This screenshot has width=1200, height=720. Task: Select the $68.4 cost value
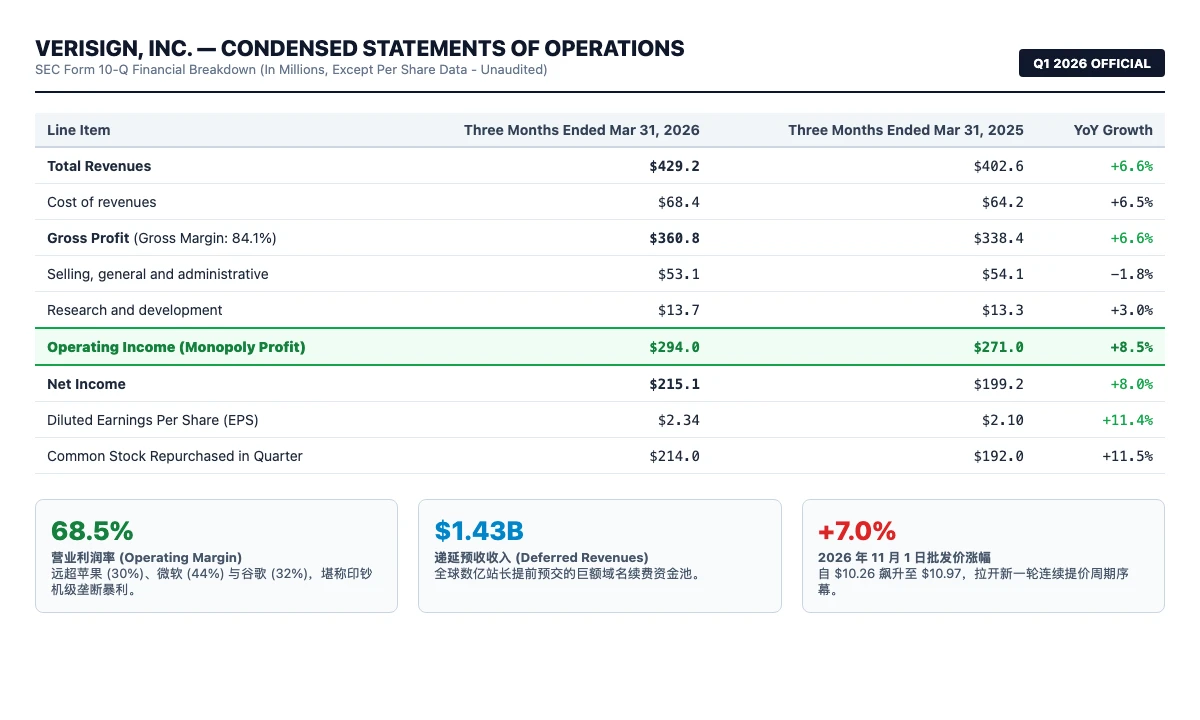coord(678,202)
